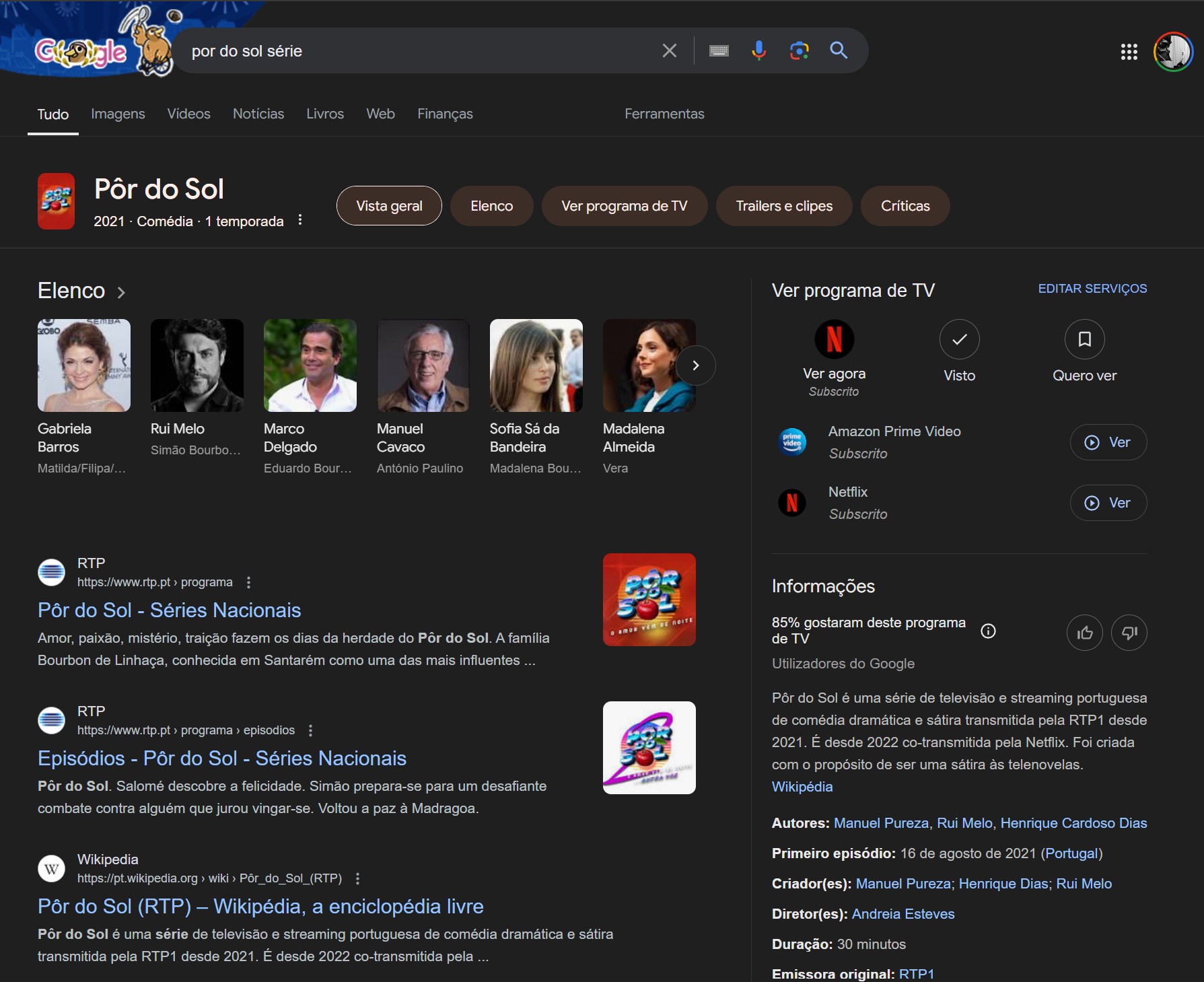The width and height of the screenshot is (1204, 982).
Task: Click Gabriela Barros cast photo
Action: click(84, 365)
